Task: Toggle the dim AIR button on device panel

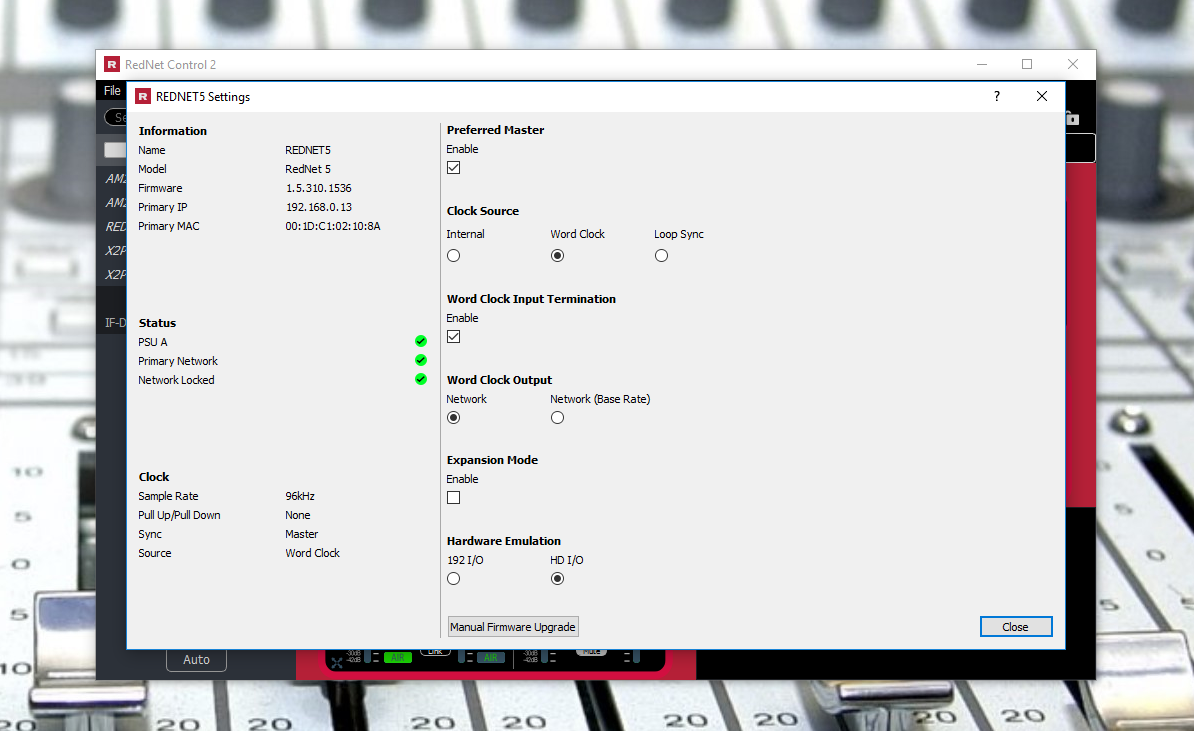Action: tap(491, 657)
